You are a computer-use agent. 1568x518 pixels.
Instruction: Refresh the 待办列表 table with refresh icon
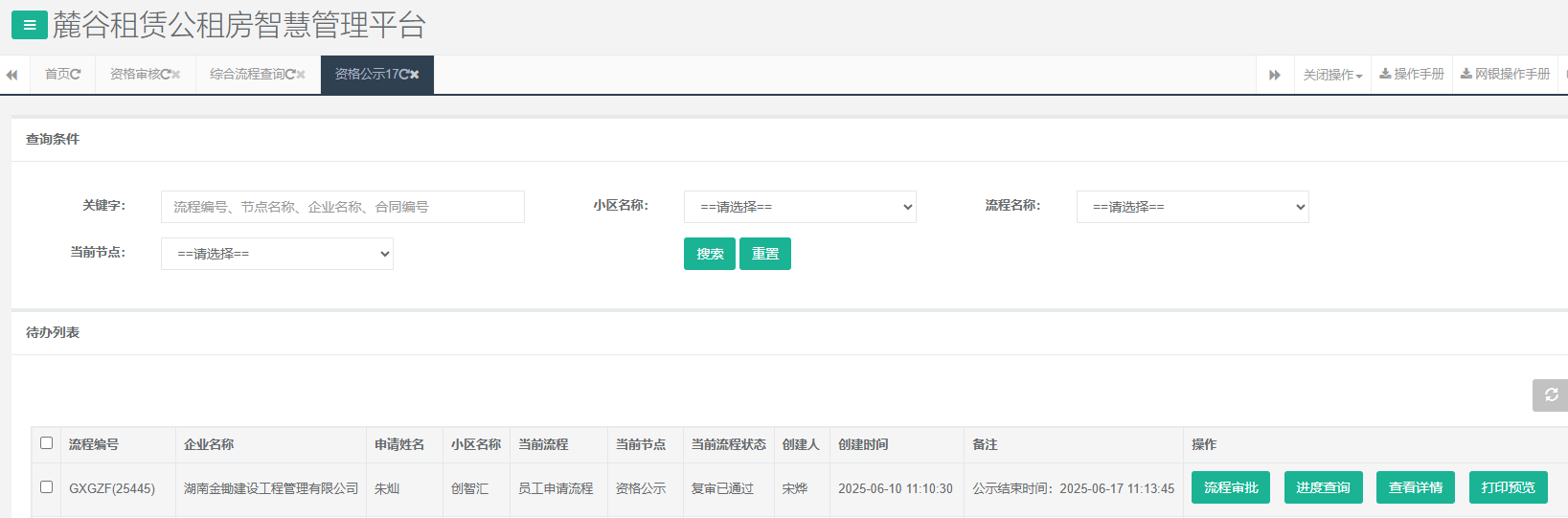coord(1551,395)
